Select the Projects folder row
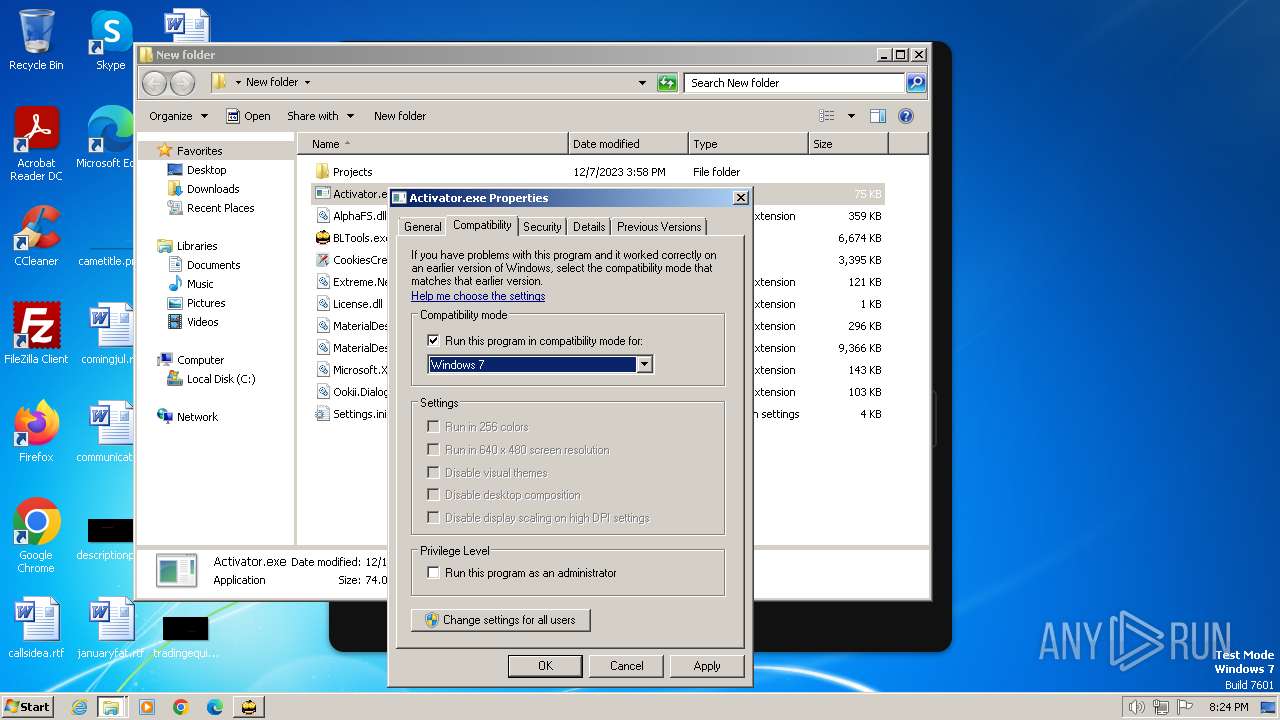 (x=598, y=172)
